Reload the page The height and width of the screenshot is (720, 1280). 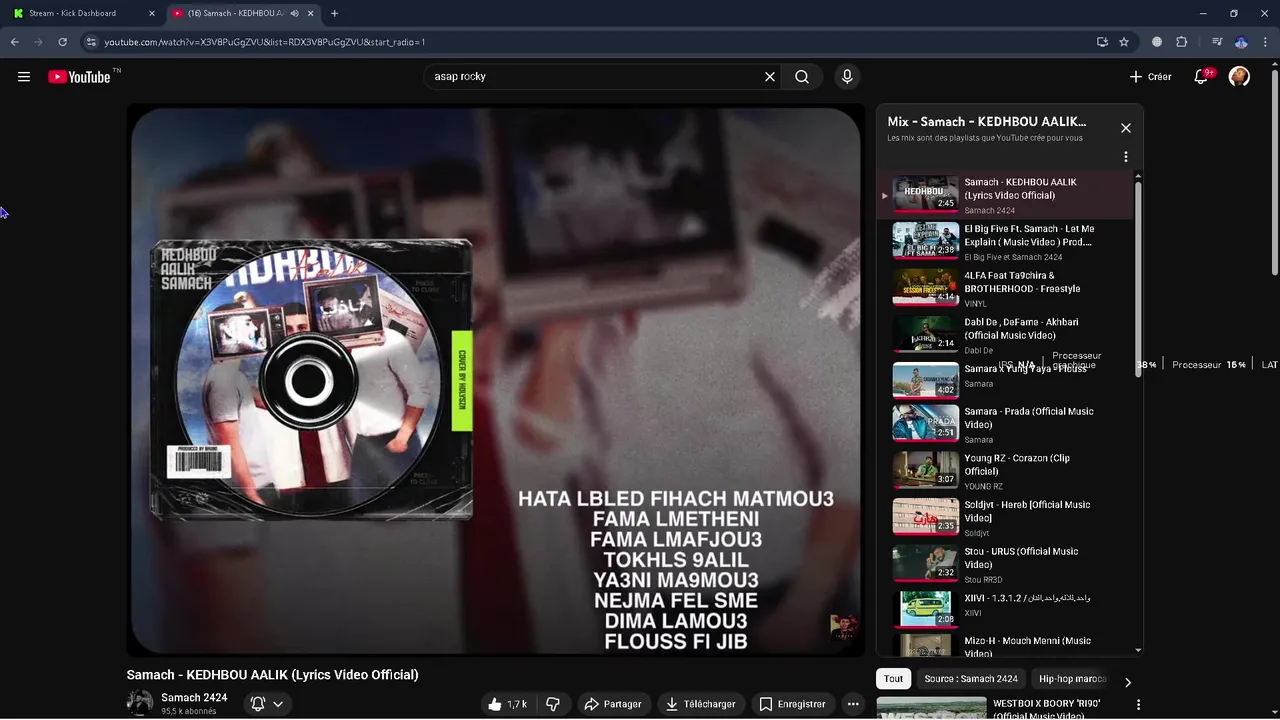click(62, 42)
